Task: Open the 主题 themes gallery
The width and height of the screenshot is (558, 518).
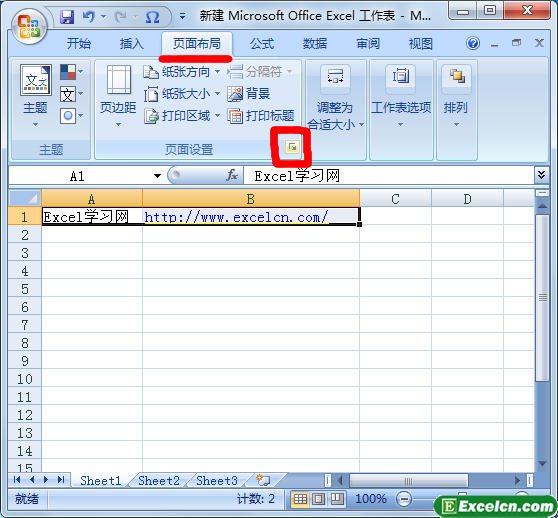Action: coord(35,96)
